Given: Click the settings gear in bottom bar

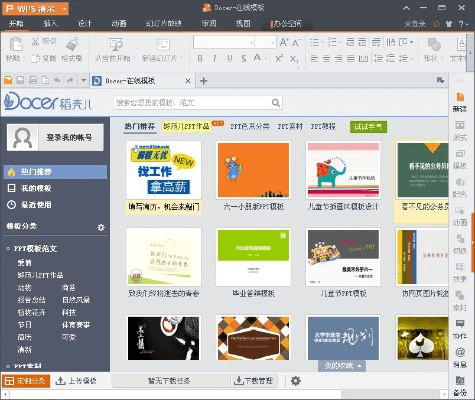Looking at the screenshot, I should pyautogui.click(x=296, y=381).
